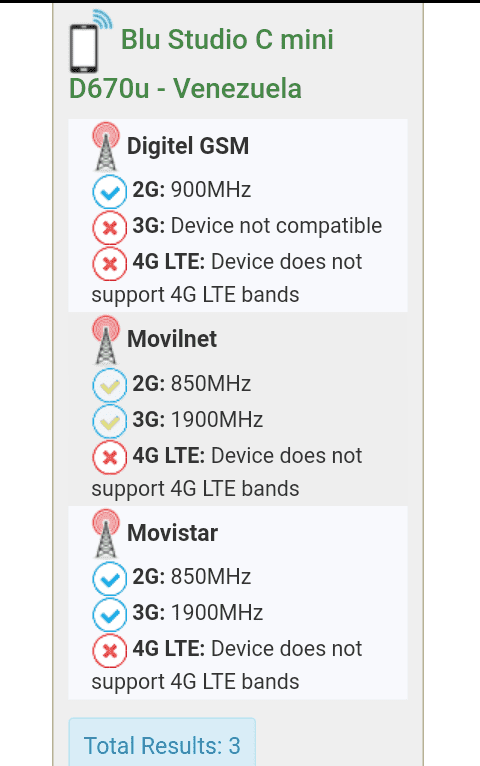Click the Movistar cell tower icon
The height and width of the screenshot is (766, 480).
pyautogui.click(x=106, y=533)
